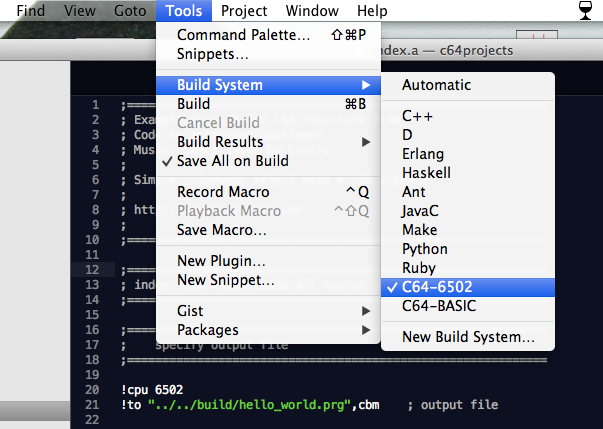Screen dimensions: 603x429
Task: Select Automatic build system
Action: (468, 85)
